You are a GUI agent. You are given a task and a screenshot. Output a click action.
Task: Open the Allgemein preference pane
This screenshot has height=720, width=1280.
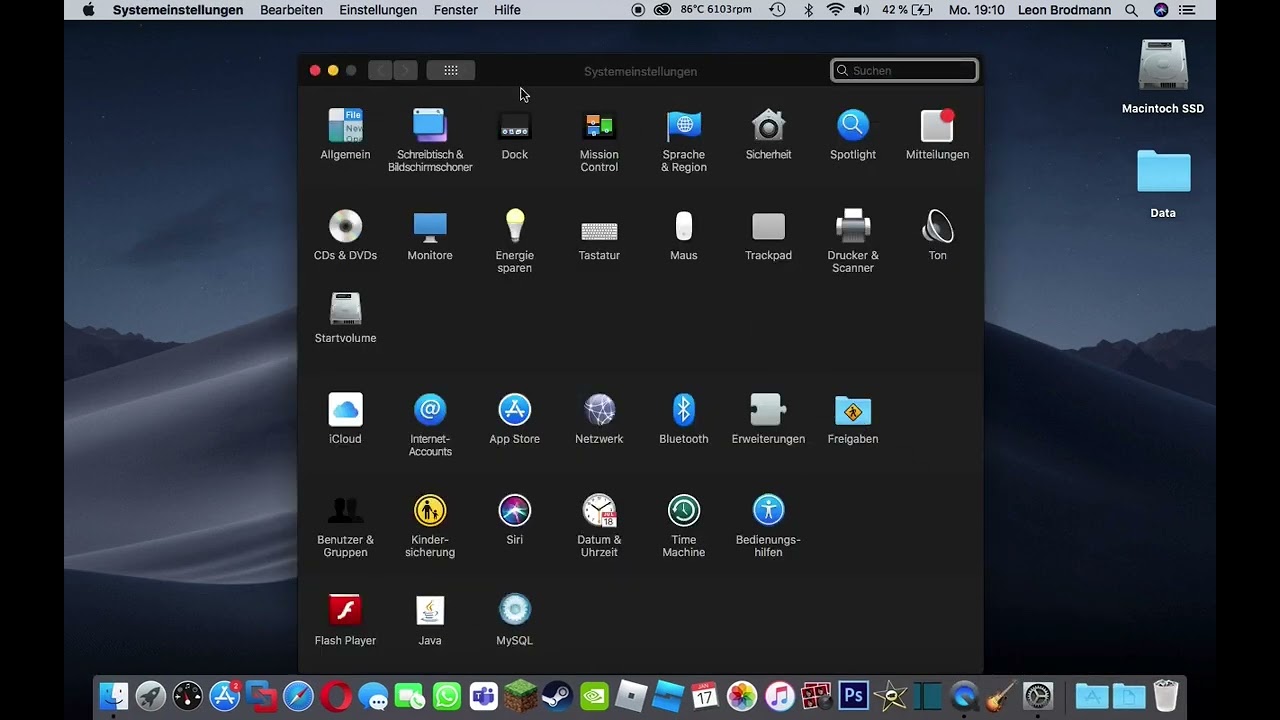pos(345,134)
